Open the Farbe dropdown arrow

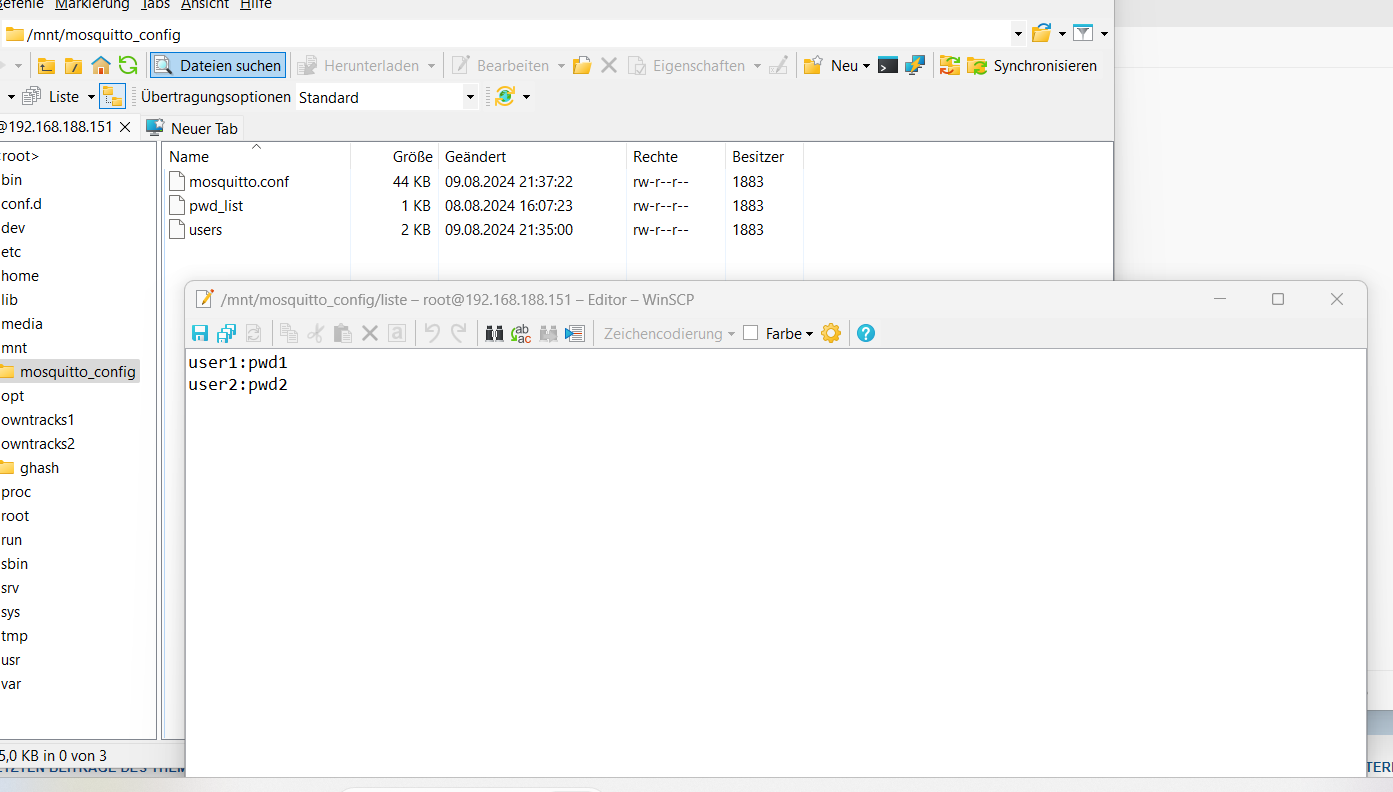coord(810,334)
